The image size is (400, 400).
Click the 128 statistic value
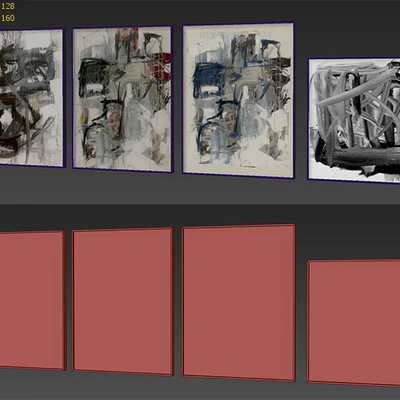(x=8, y=6)
